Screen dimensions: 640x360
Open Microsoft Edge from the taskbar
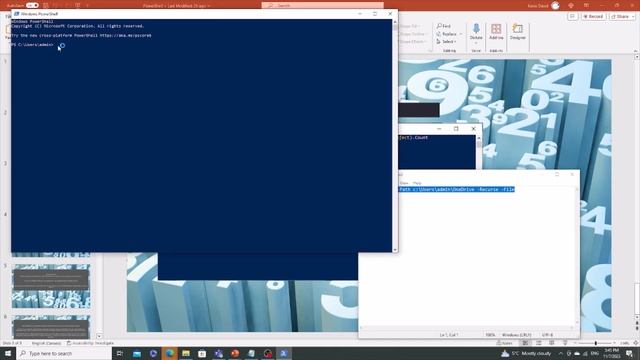169,353
